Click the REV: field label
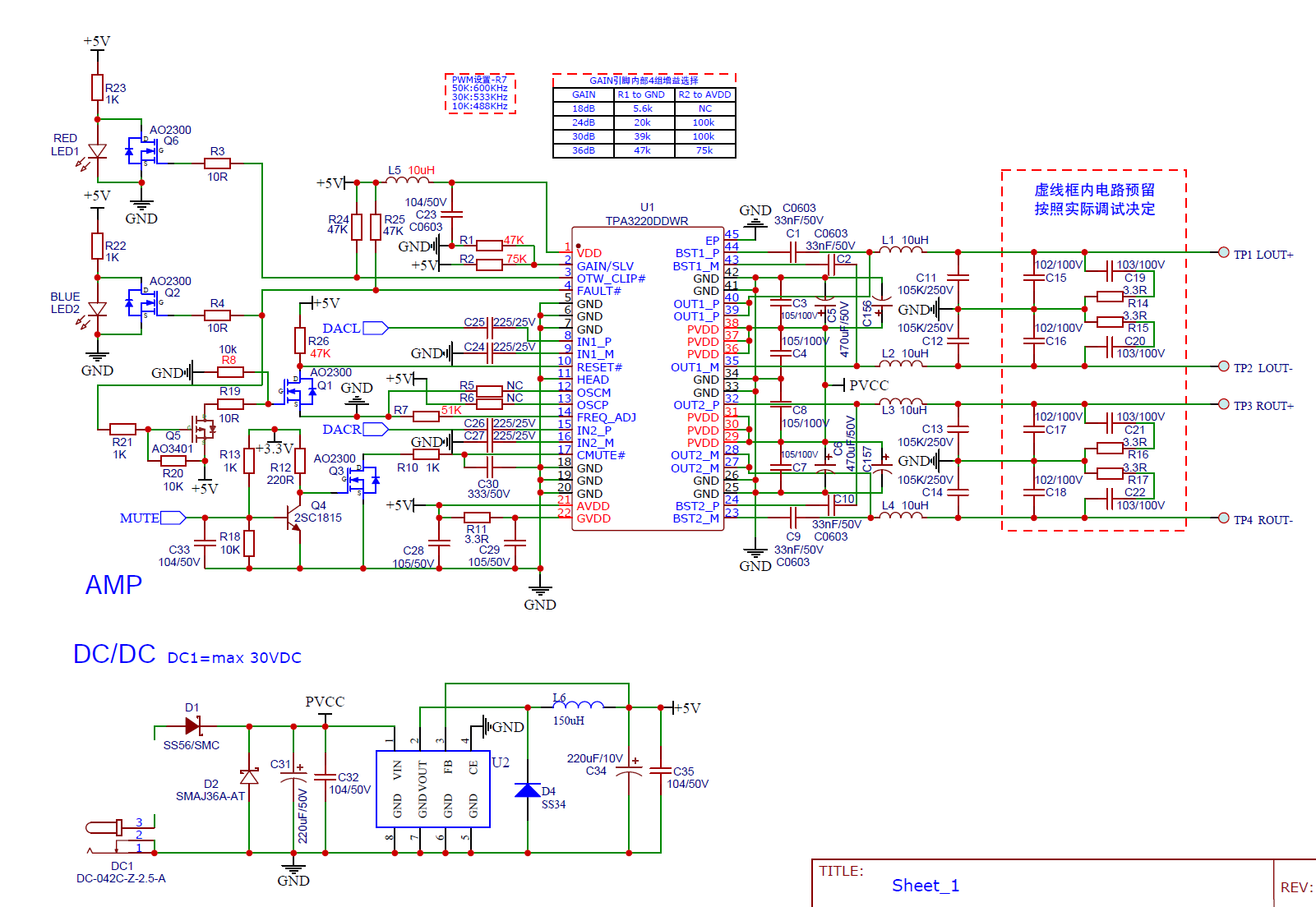 click(x=1296, y=887)
